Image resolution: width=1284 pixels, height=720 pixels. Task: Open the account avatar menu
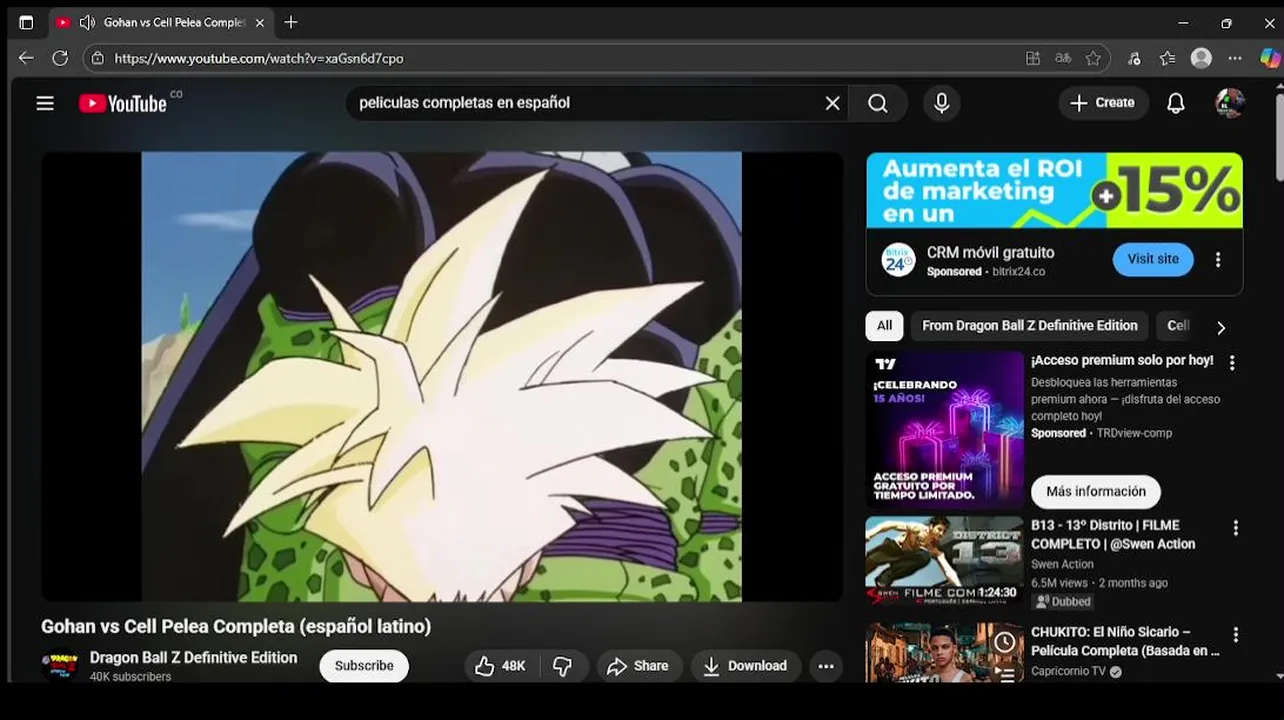tap(1230, 103)
